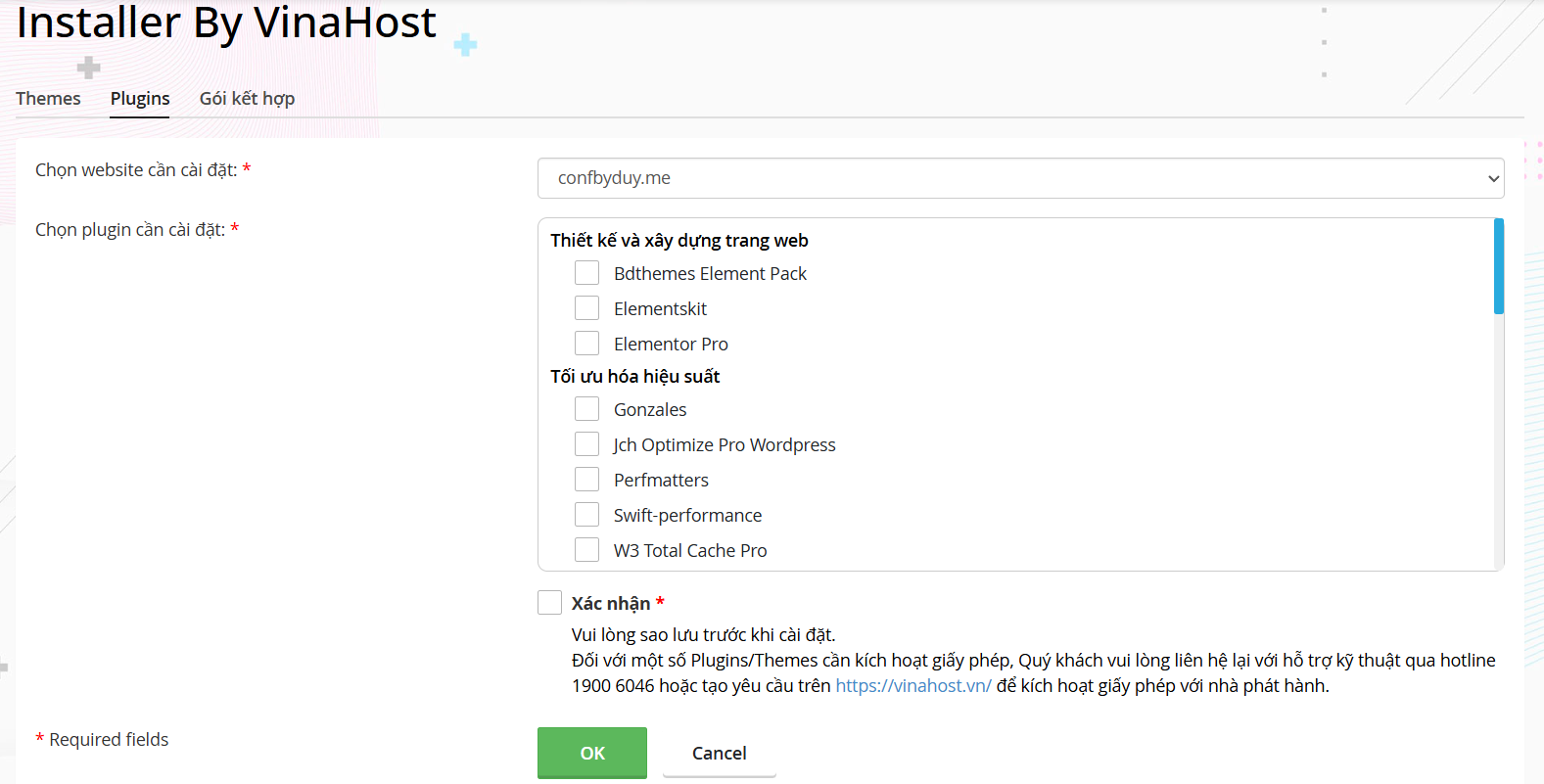Screen dimensions: 1544x784
Task: Open the Gói kết hợp tab
Action: 247,98
